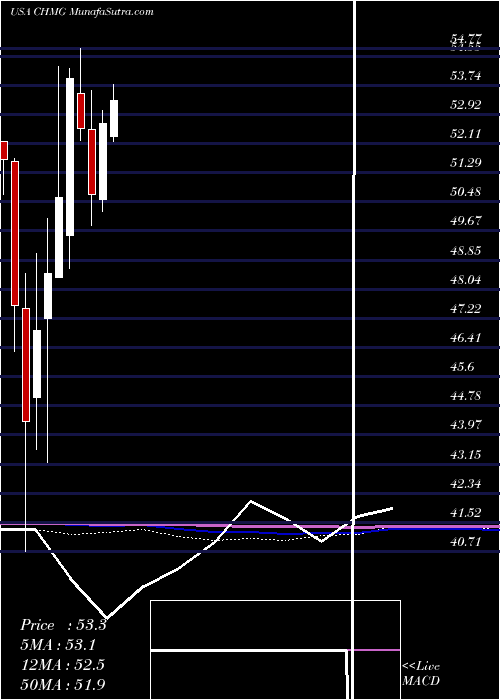Click the 40.71 price axis label
This screenshot has height=700, width=500.
coord(466,542)
